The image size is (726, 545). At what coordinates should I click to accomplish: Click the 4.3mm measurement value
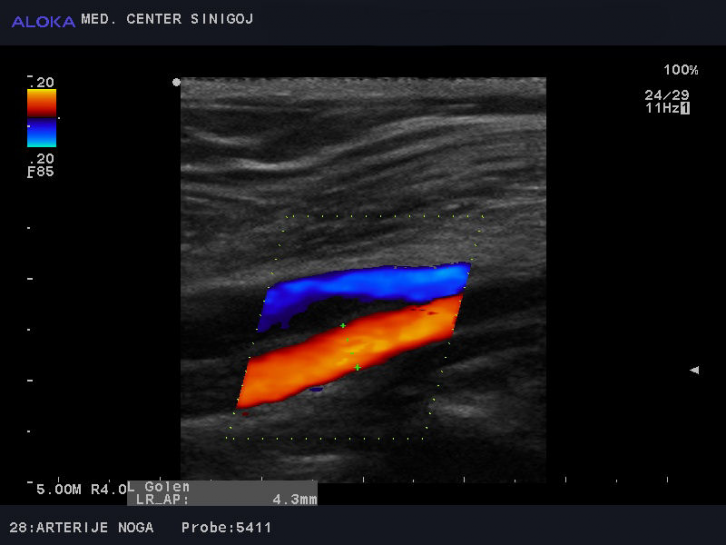pyautogui.click(x=294, y=500)
